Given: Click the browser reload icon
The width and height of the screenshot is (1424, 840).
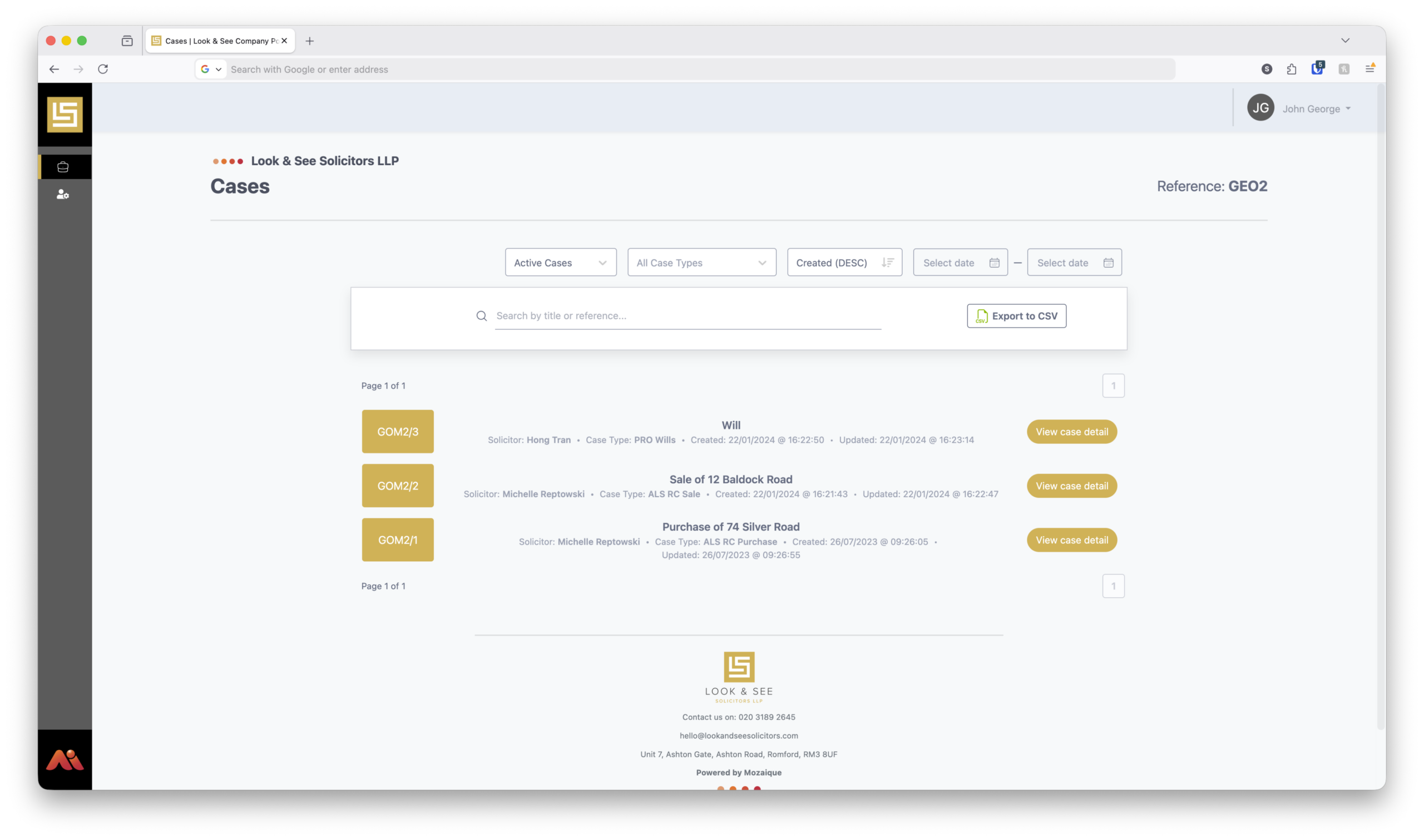Looking at the screenshot, I should [x=103, y=69].
